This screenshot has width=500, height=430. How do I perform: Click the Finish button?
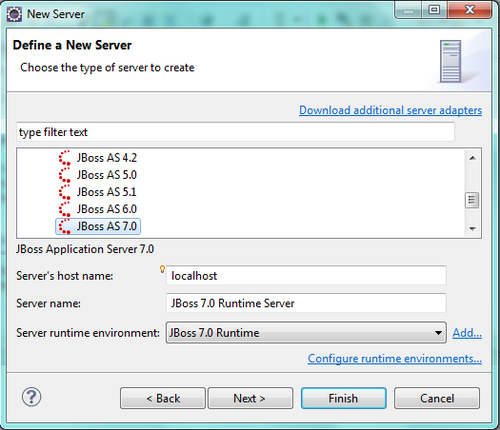344,398
